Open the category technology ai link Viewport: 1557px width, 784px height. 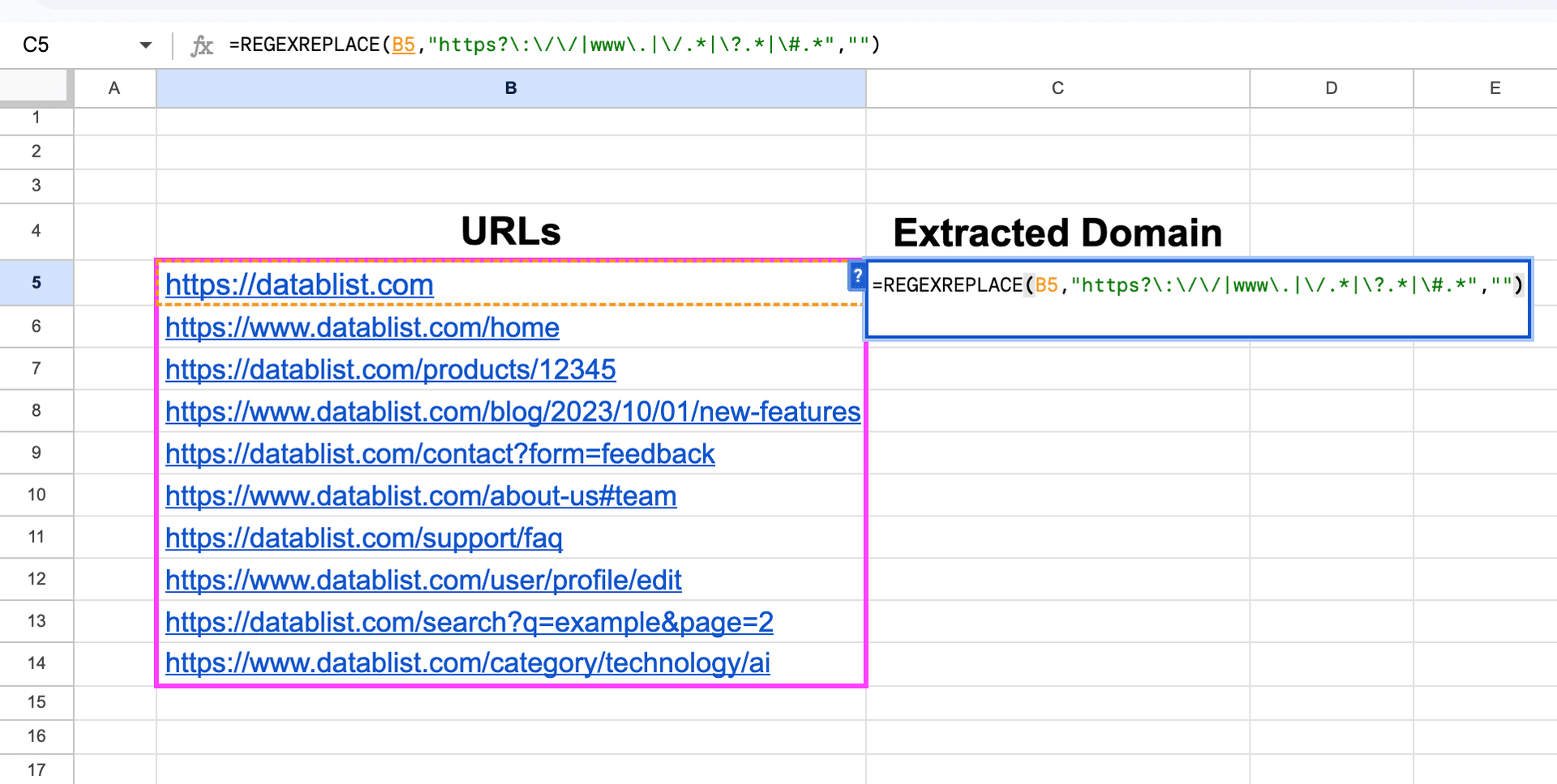click(467, 663)
